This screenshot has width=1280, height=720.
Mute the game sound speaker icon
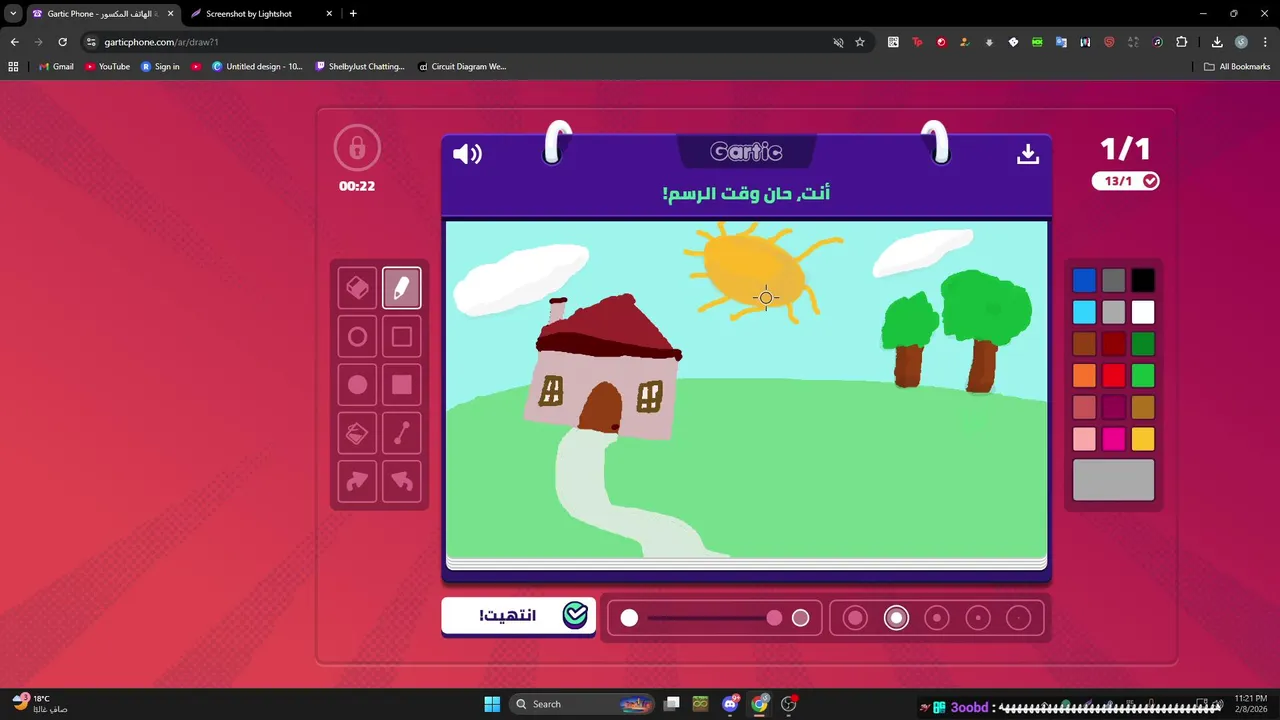pos(467,154)
